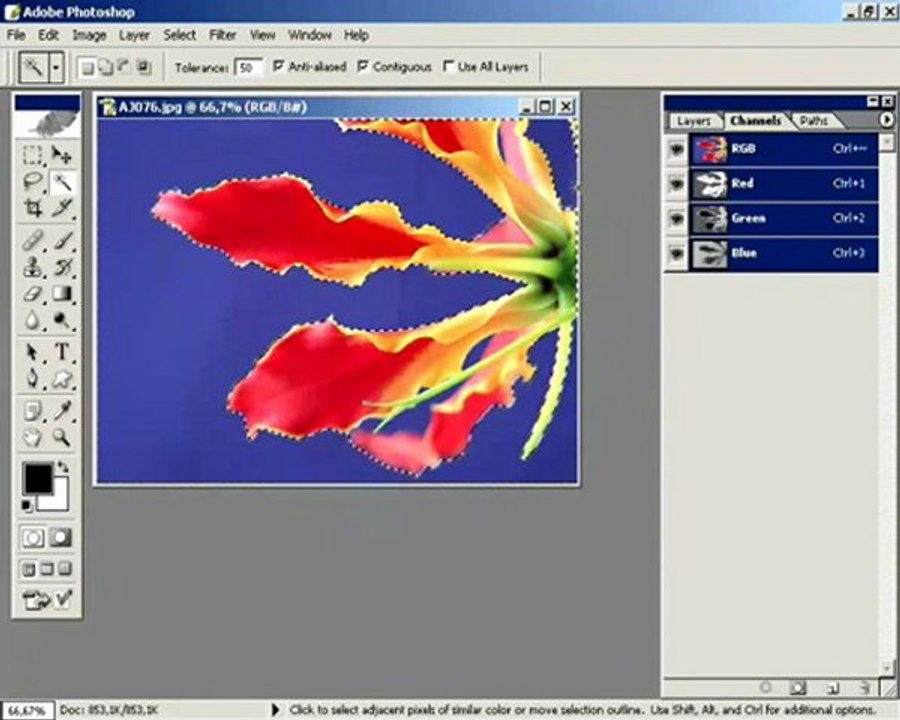Screen dimensions: 900x720
Task: Enable Use All Layers checkbox
Action: coord(448,67)
